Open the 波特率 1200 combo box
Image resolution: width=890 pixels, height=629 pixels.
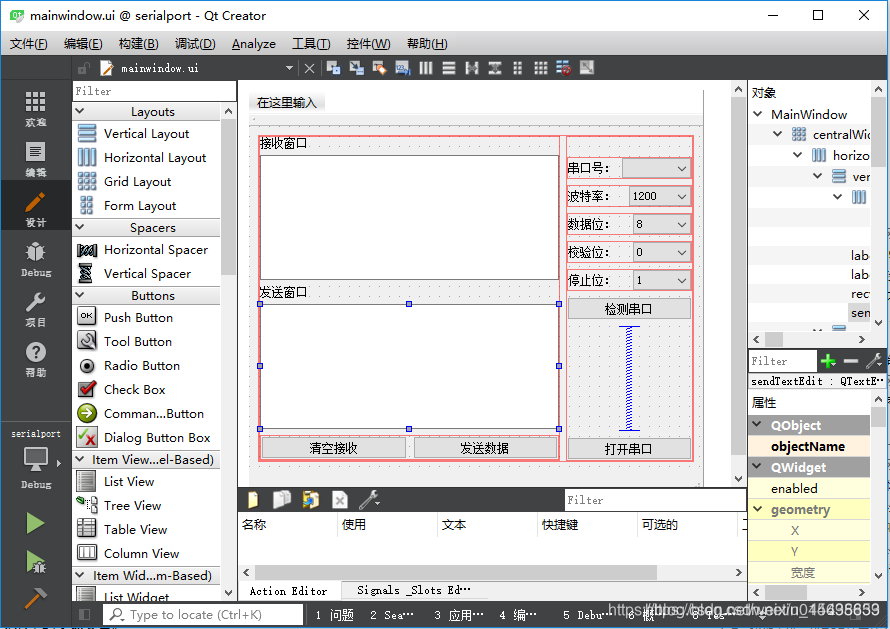(660, 196)
